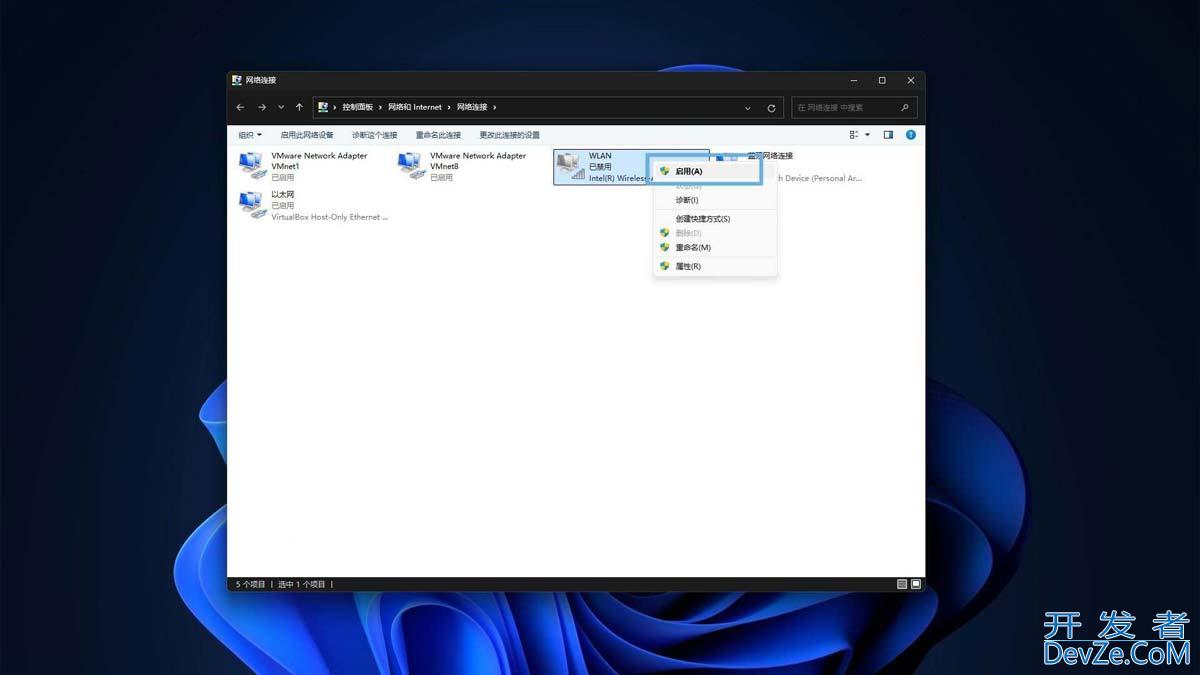Click 诊断这个连接 toolbar button
This screenshot has height=675, width=1200.
coord(374,135)
